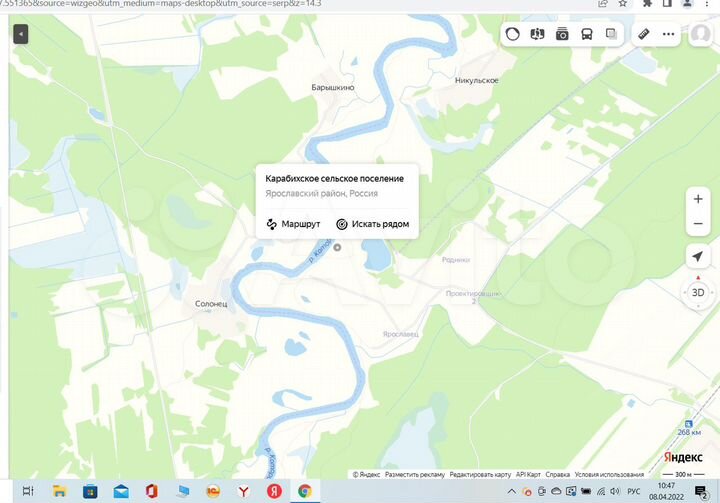Open the user profile avatar on the map

click(x=701, y=34)
